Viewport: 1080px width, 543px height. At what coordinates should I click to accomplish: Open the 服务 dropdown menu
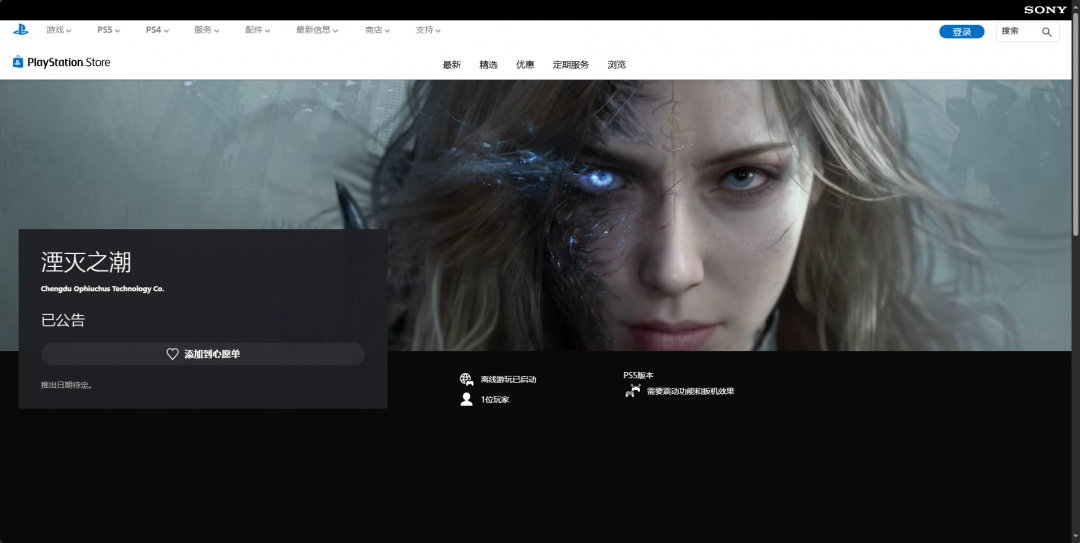point(207,30)
